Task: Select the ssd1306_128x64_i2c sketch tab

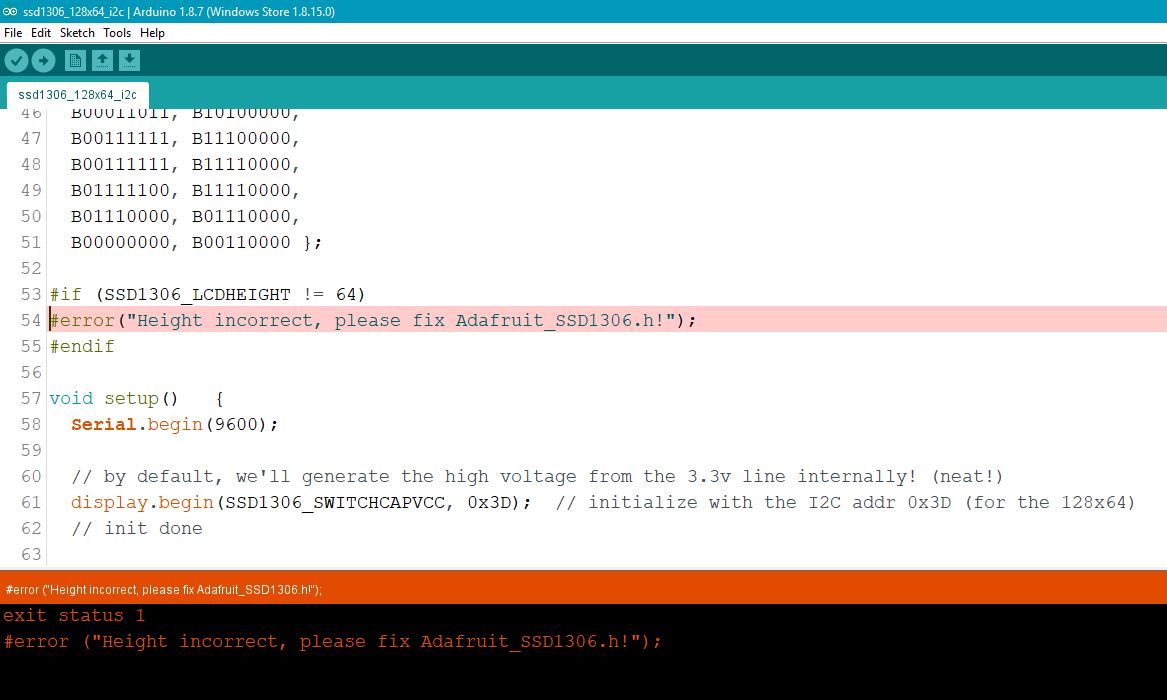Action: 77,94
